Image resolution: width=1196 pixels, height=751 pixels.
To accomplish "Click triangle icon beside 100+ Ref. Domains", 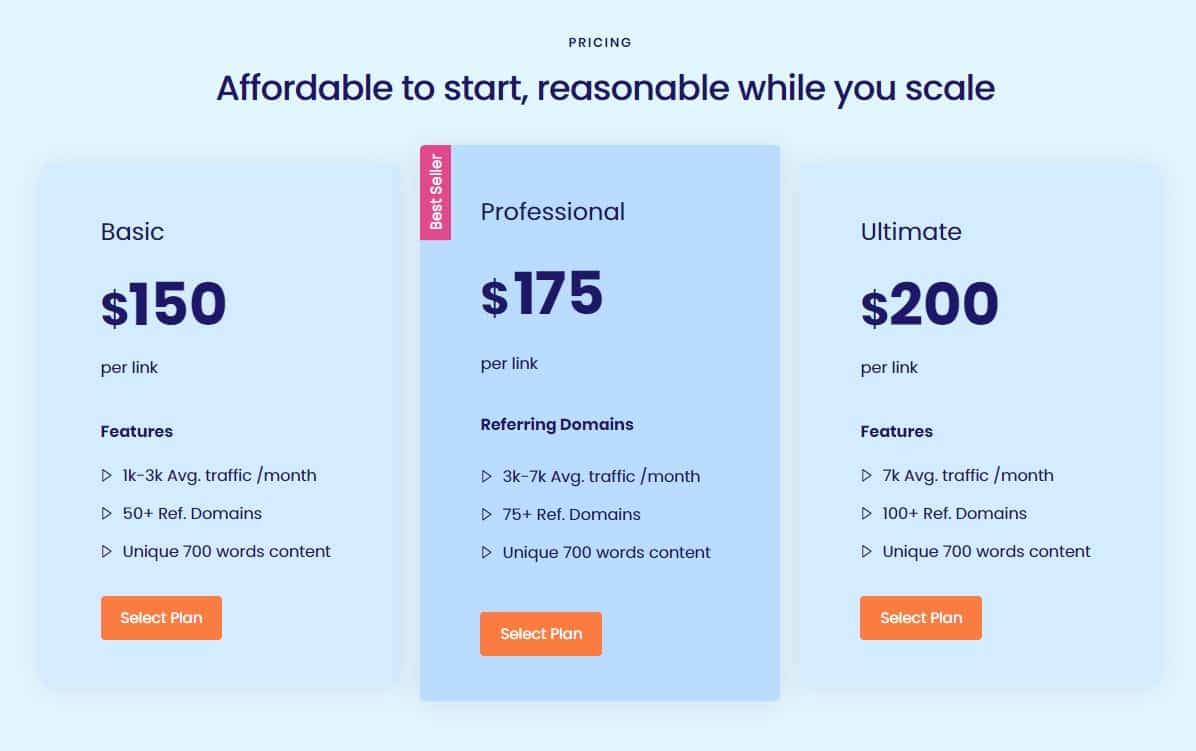I will 866,514.
